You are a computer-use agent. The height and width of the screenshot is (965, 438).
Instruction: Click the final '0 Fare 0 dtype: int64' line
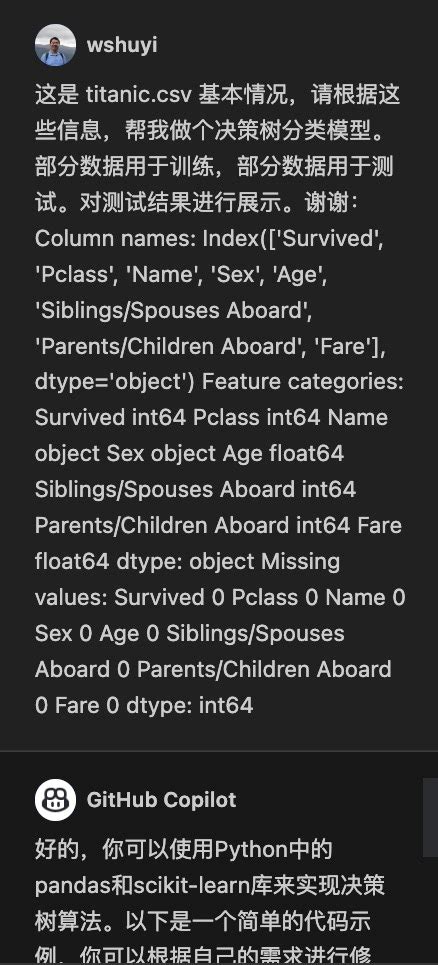tap(144, 705)
